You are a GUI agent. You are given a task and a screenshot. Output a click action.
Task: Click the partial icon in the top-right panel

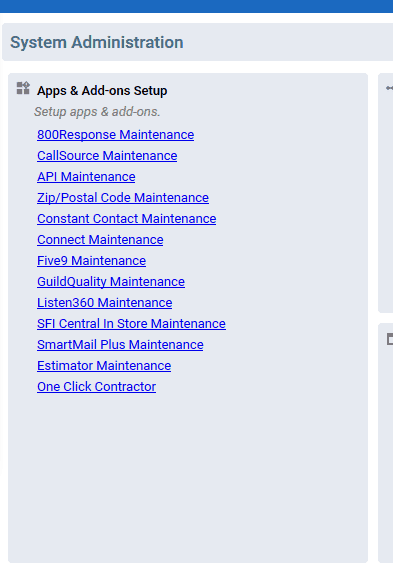coord(389,88)
